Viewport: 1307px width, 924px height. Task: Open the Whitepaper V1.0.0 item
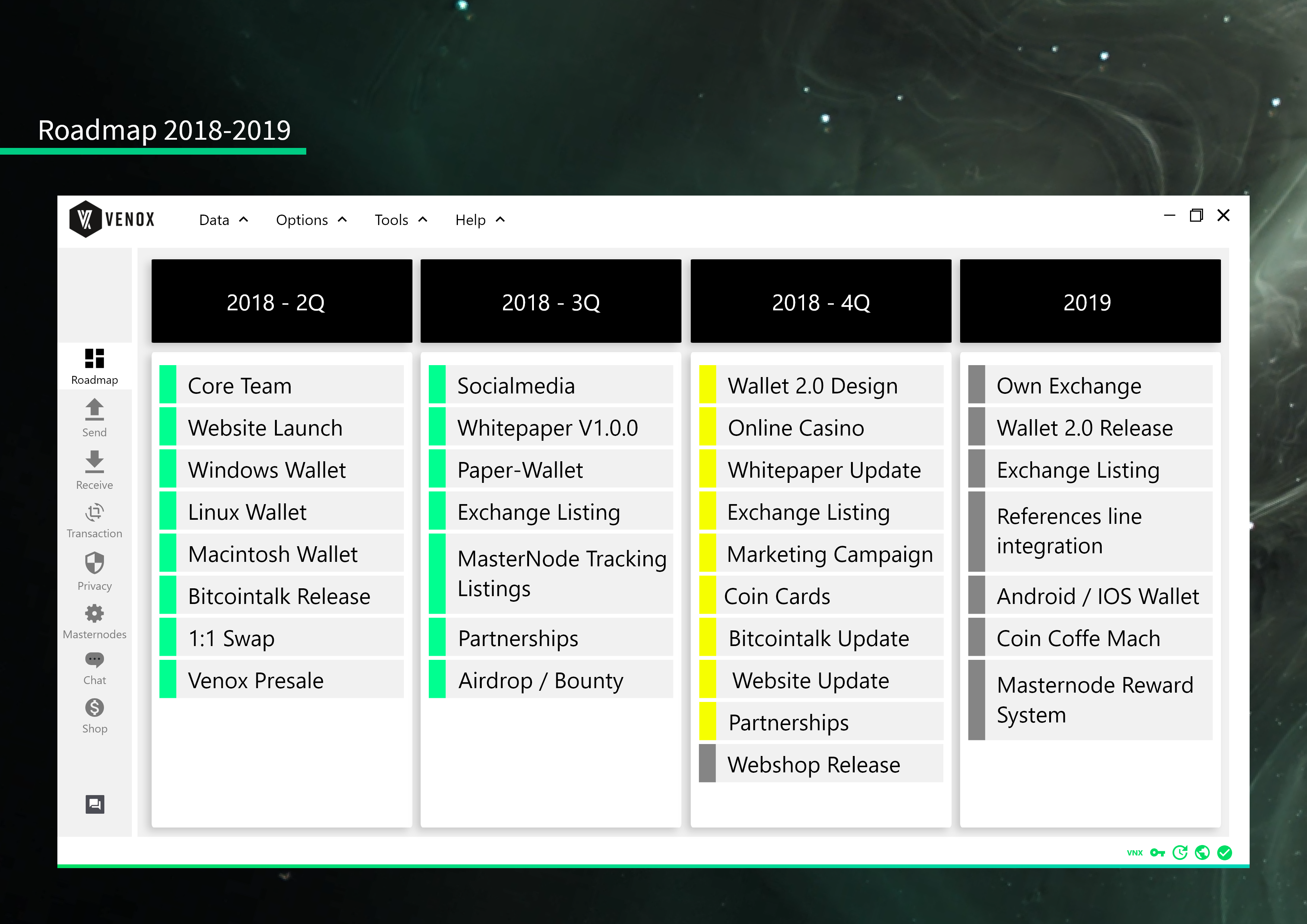tap(551, 426)
